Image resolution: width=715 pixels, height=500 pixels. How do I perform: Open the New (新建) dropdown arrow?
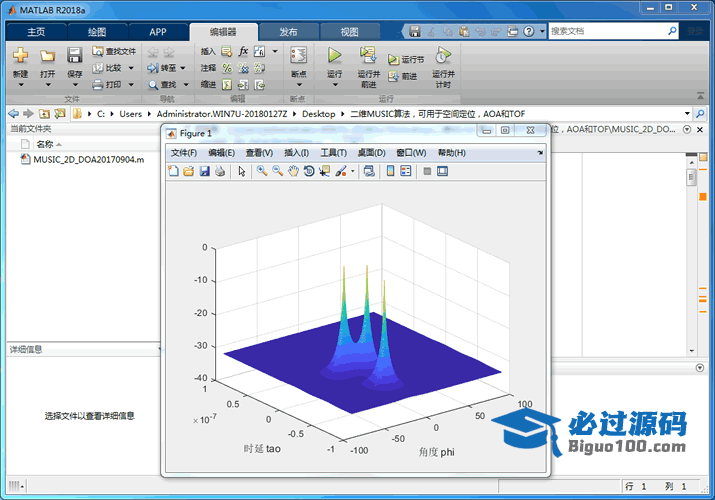coord(21,85)
